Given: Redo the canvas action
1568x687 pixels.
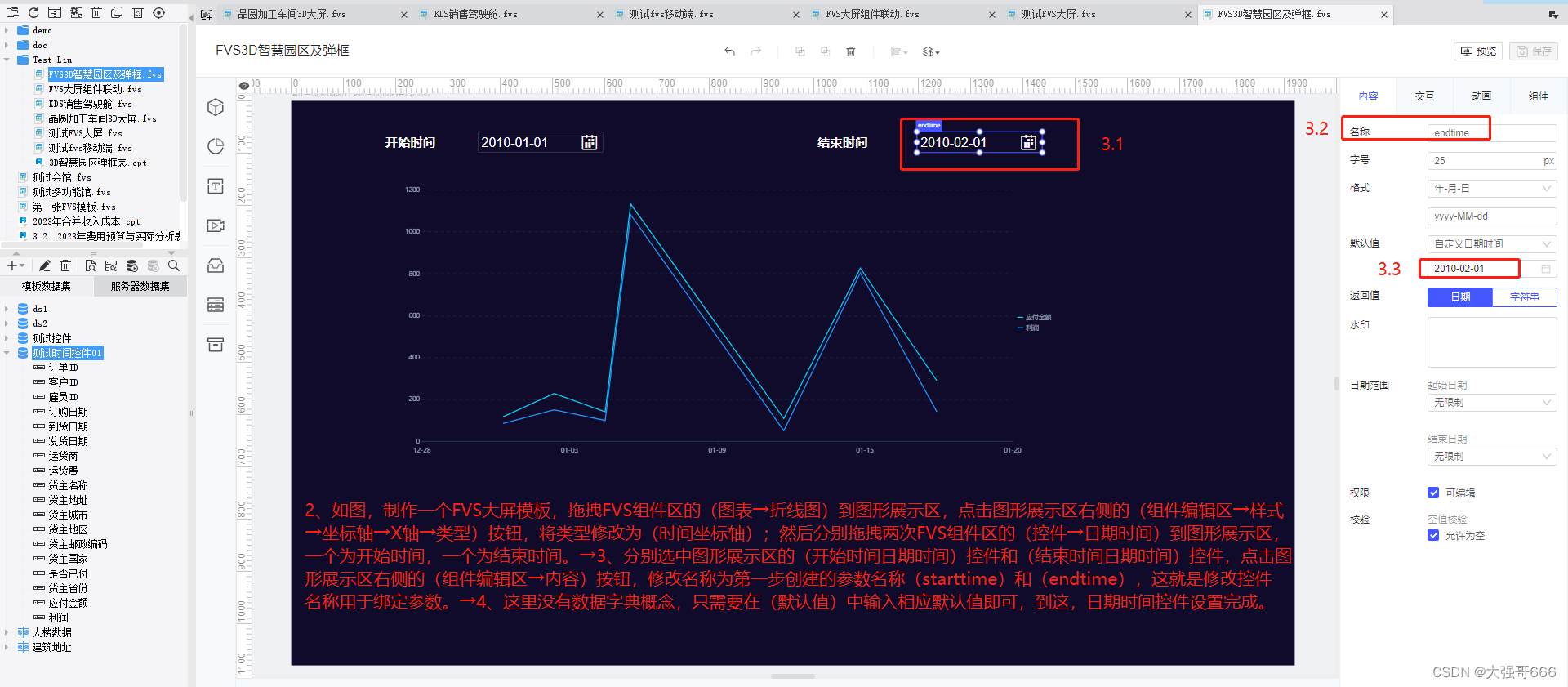Looking at the screenshot, I should coord(755,51).
